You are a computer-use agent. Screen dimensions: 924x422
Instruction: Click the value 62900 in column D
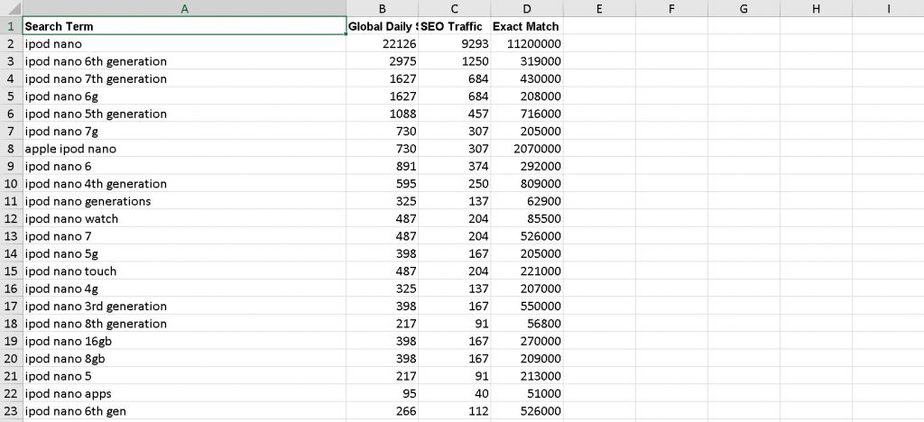(x=527, y=201)
